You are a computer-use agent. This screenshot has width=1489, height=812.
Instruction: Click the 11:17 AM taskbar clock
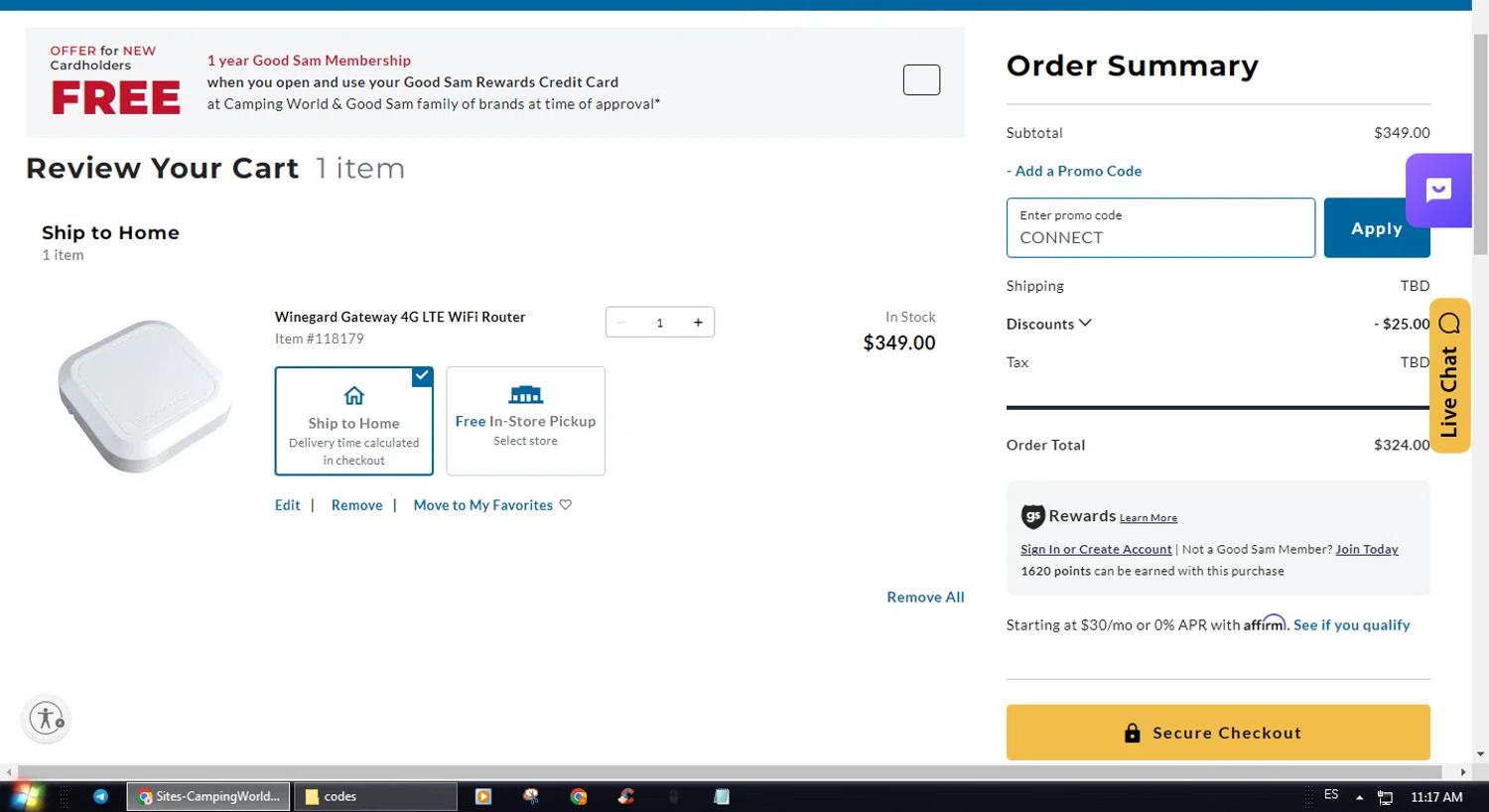[1436, 797]
